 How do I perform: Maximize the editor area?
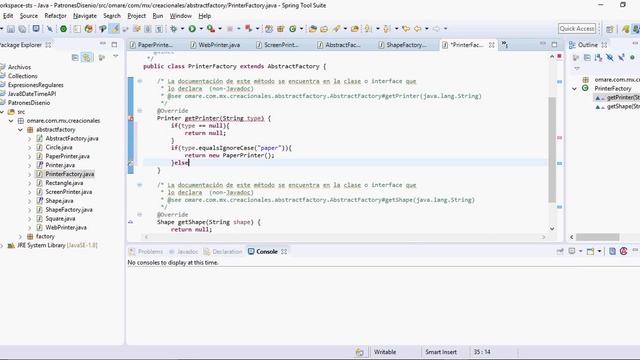click(554, 44)
